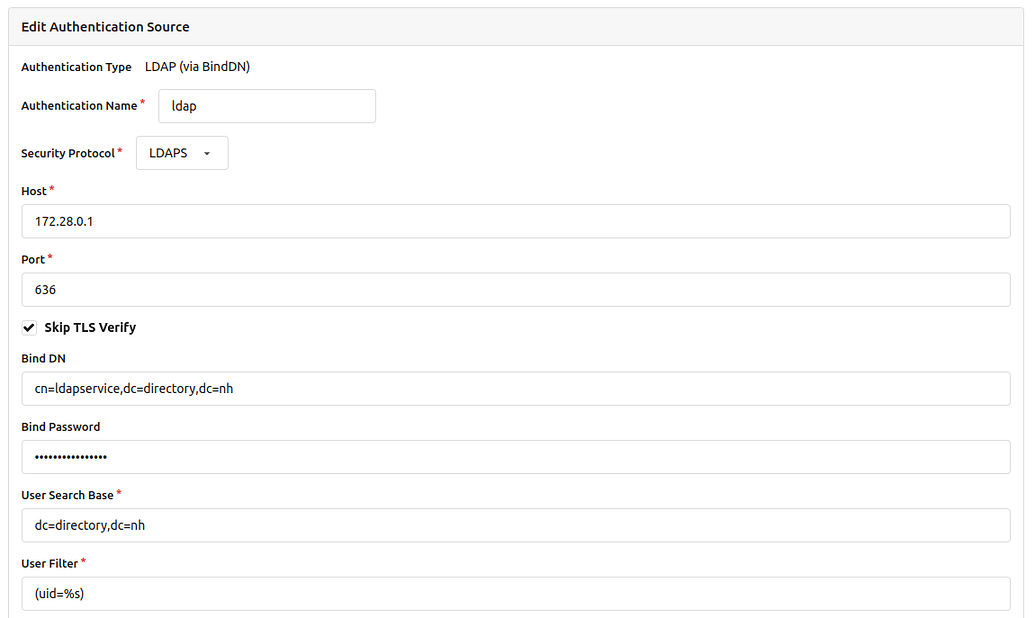Click the User Filter label

49,563
